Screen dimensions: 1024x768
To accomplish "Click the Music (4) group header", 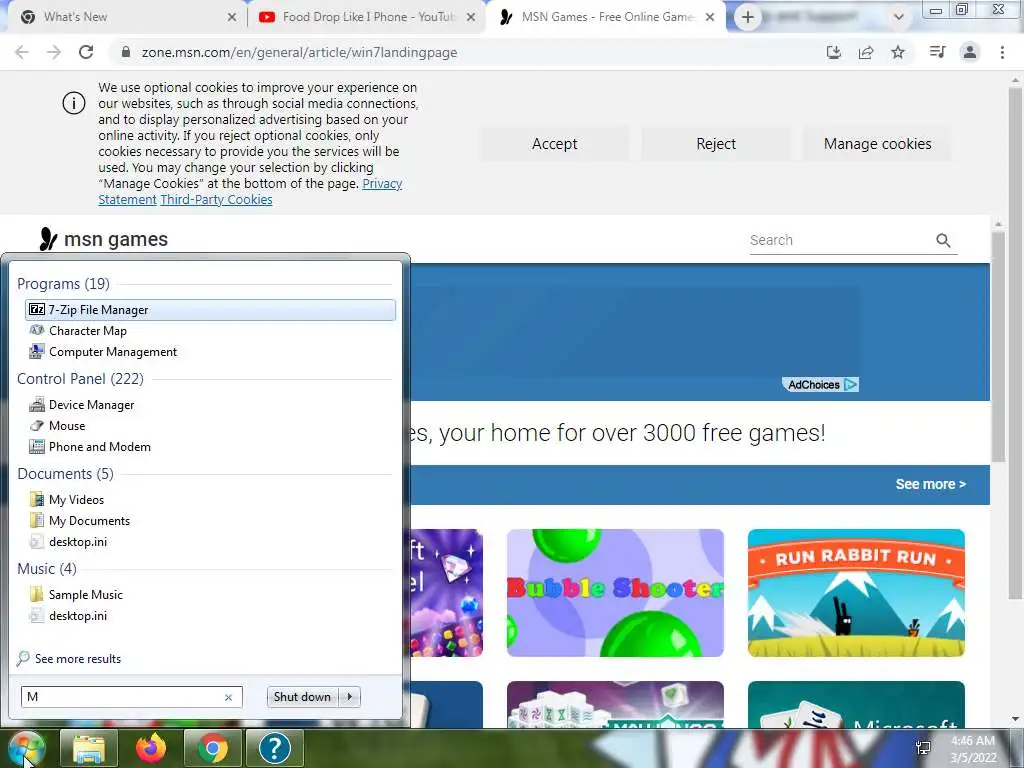I will point(47,569).
